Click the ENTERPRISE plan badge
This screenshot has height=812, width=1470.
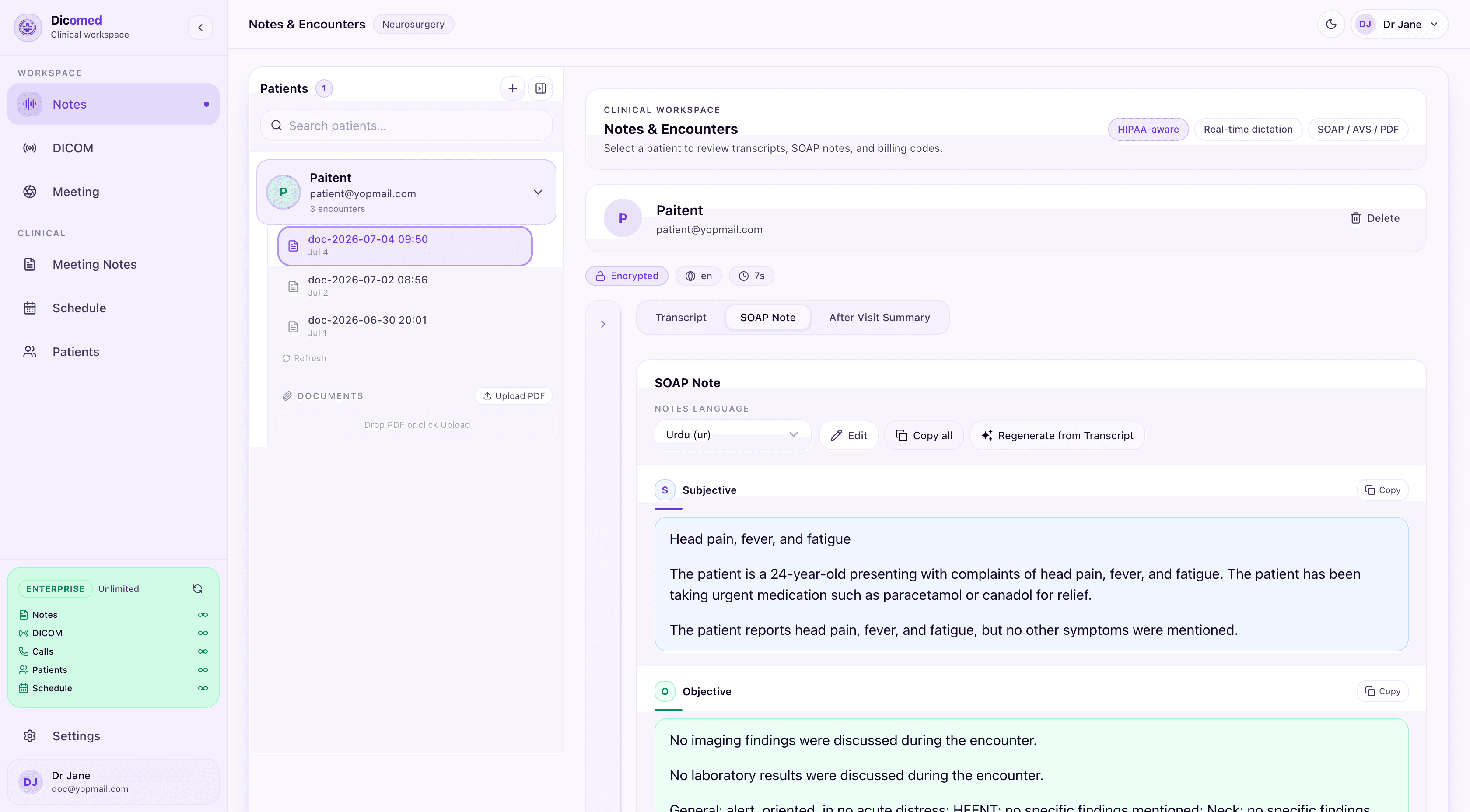56,589
